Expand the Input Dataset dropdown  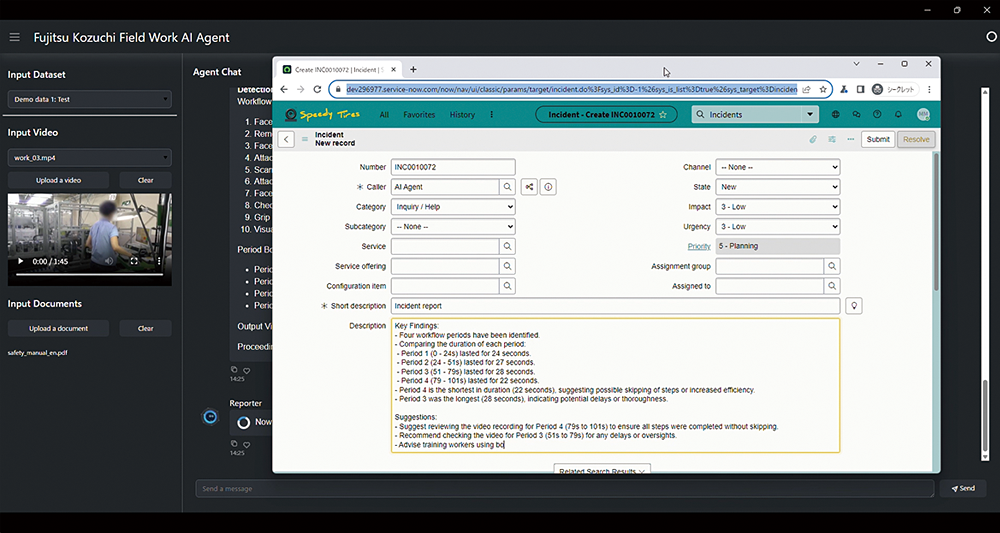click(x=90, y=100)
